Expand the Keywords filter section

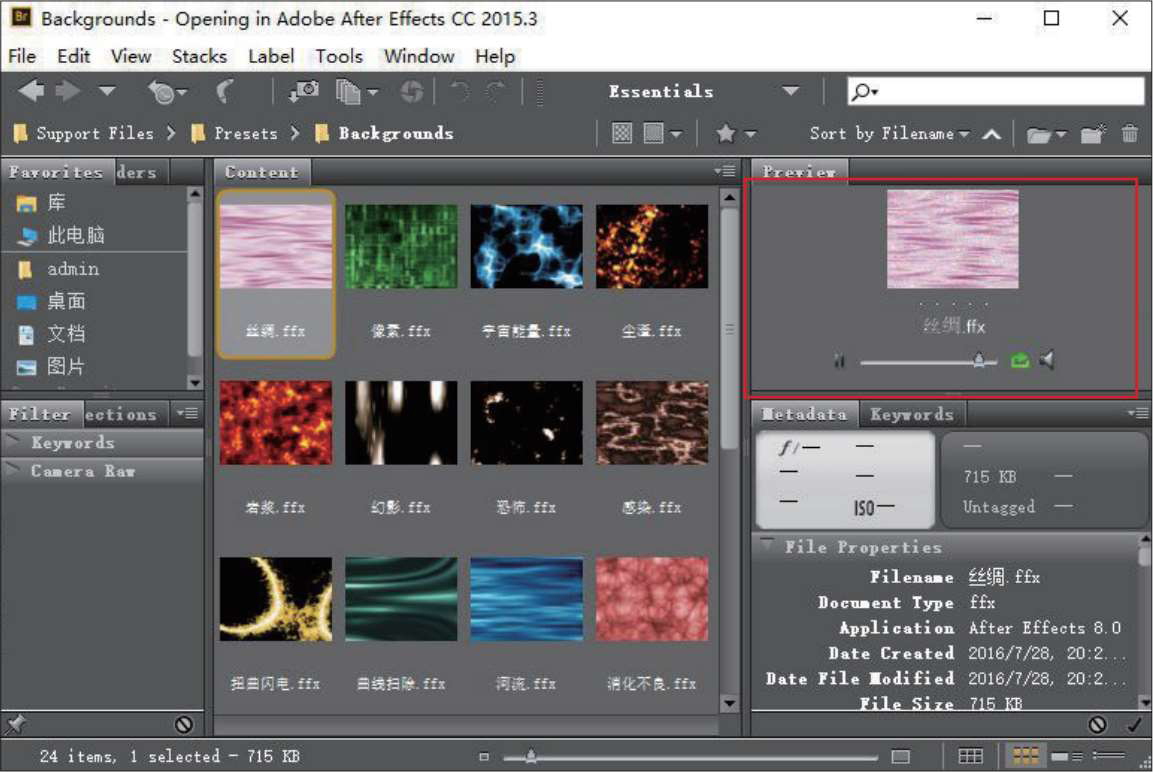72,443
